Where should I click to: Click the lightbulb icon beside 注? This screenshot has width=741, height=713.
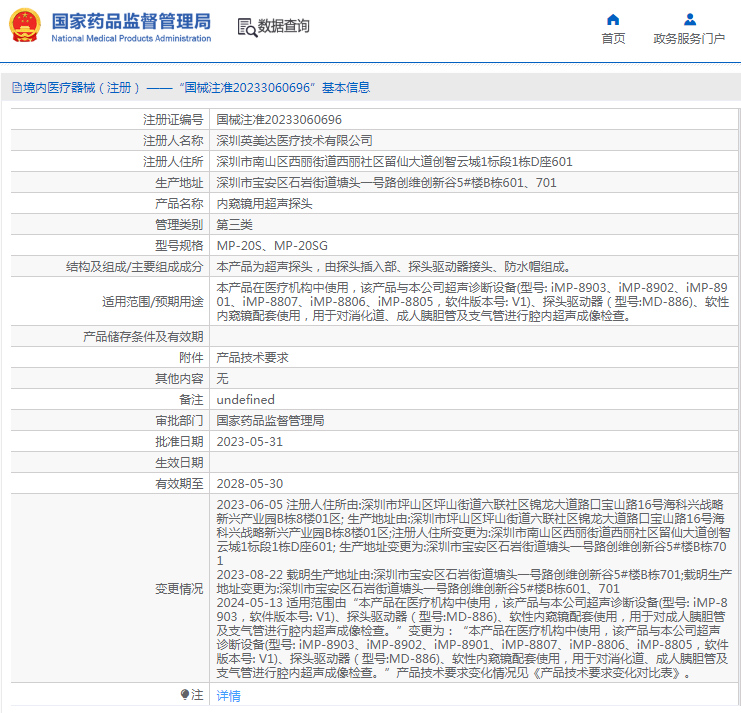[x=185, y=694]
